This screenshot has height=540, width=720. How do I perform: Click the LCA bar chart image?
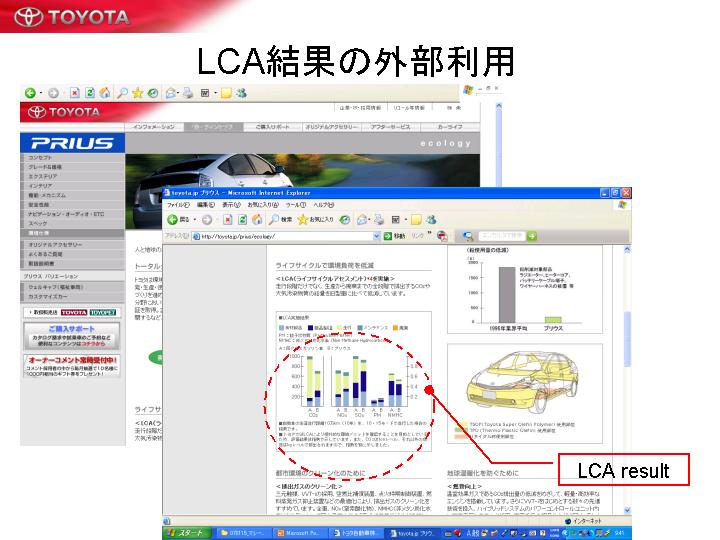(x=354, y=381)
